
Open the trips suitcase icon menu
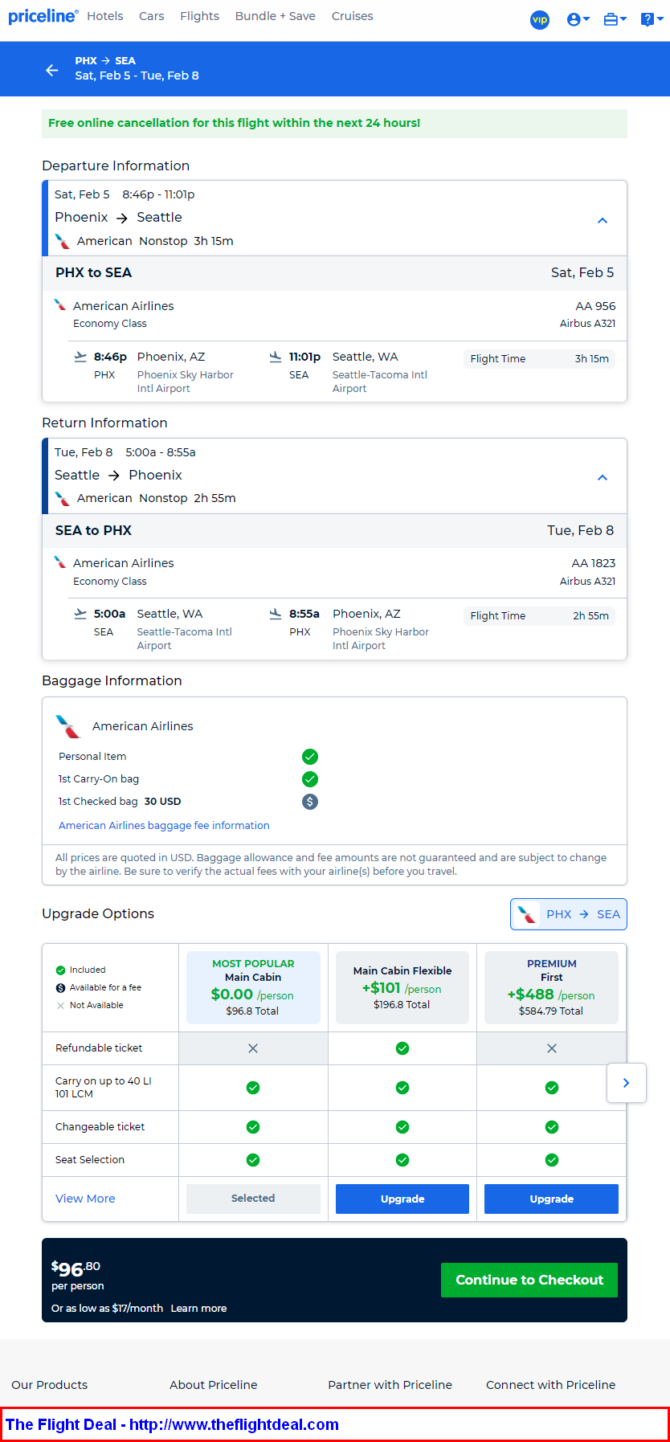tap(615, 19)
